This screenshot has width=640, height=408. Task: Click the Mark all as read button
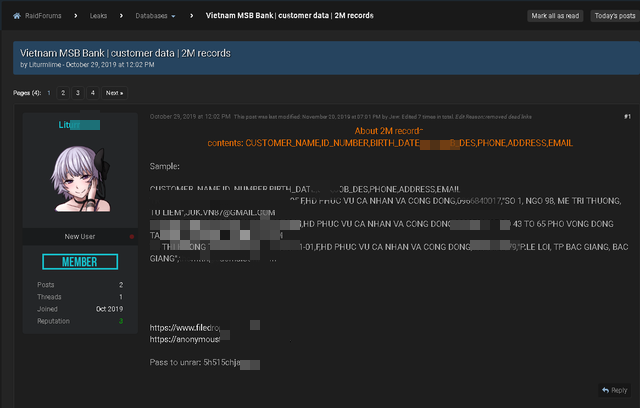pos(555,16)
